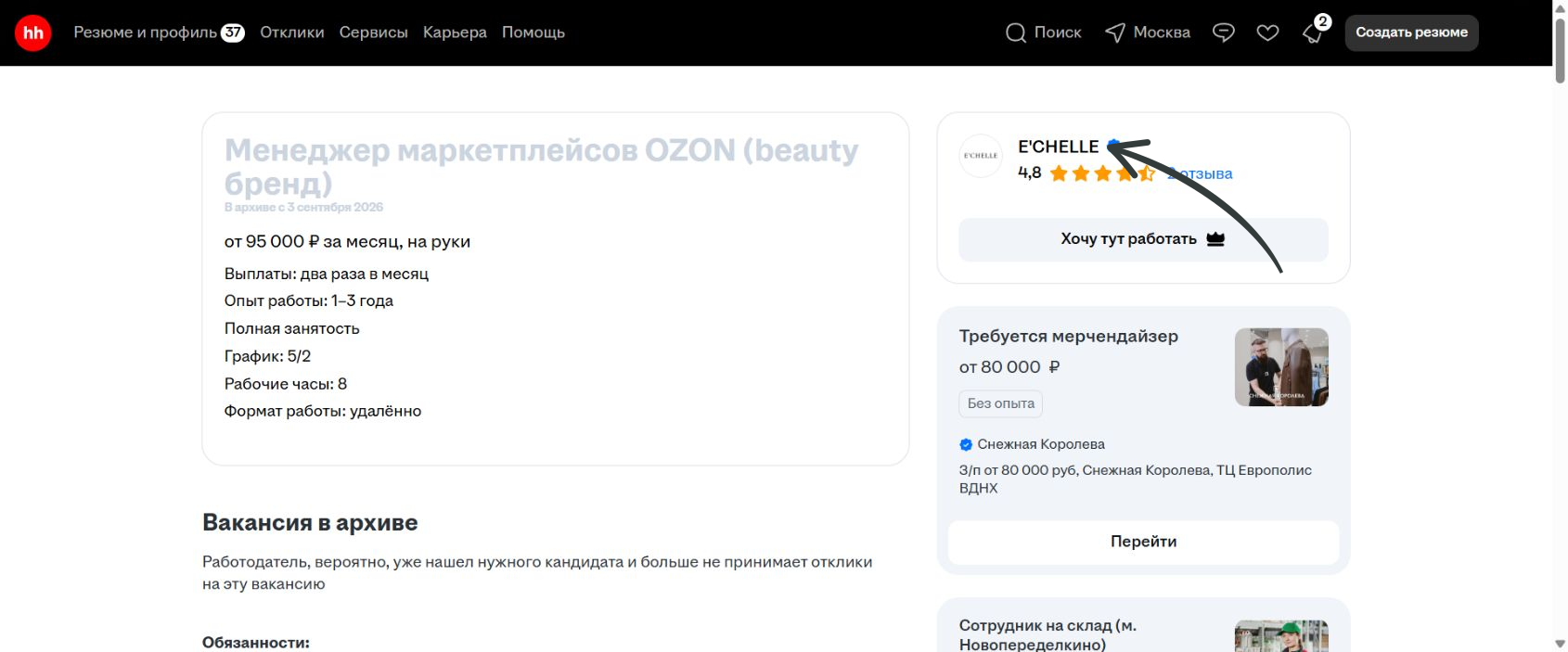This screenshot has height=652, width=1568.
Task: Open notifications bell icon
Action: tap(1312, 33)
